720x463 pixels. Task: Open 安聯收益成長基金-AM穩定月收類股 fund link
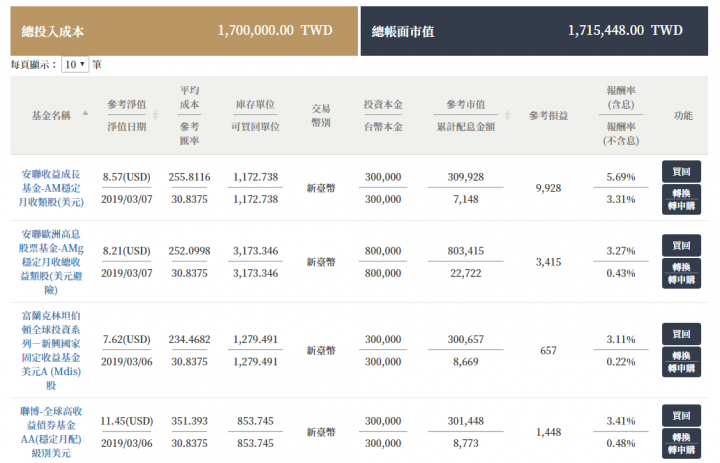point(51,188)
